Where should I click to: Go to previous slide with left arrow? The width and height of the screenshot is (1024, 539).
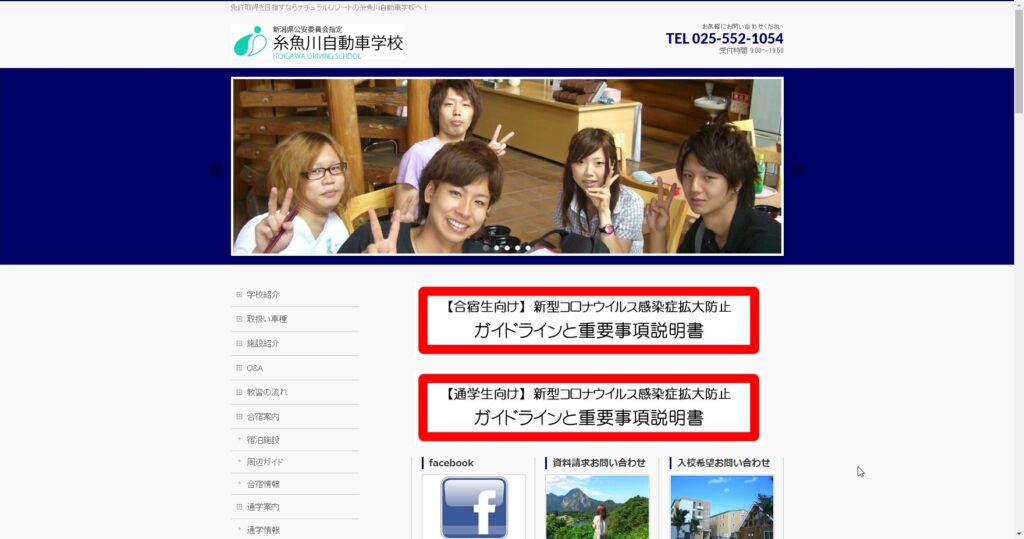pos(217,170)
